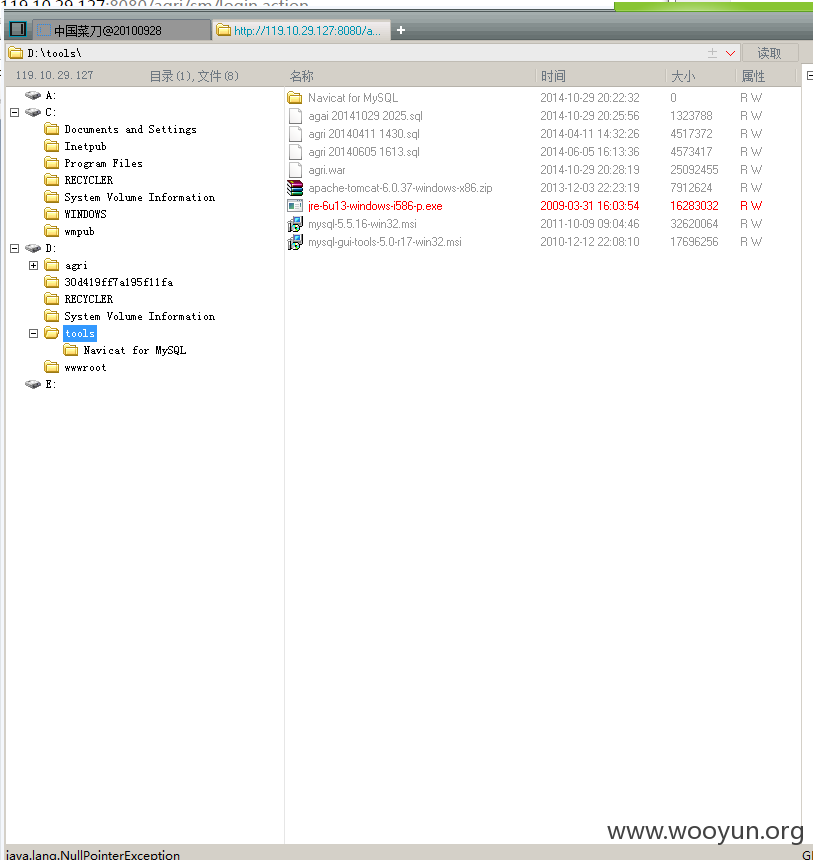
Task: Click the panel layout icon left of tabs
Action: [18, 29]
